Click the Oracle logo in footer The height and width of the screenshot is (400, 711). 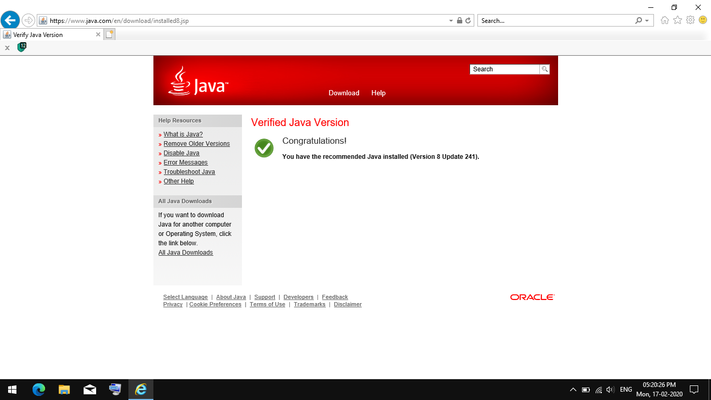pyautogui.click(x=532, y=297)
